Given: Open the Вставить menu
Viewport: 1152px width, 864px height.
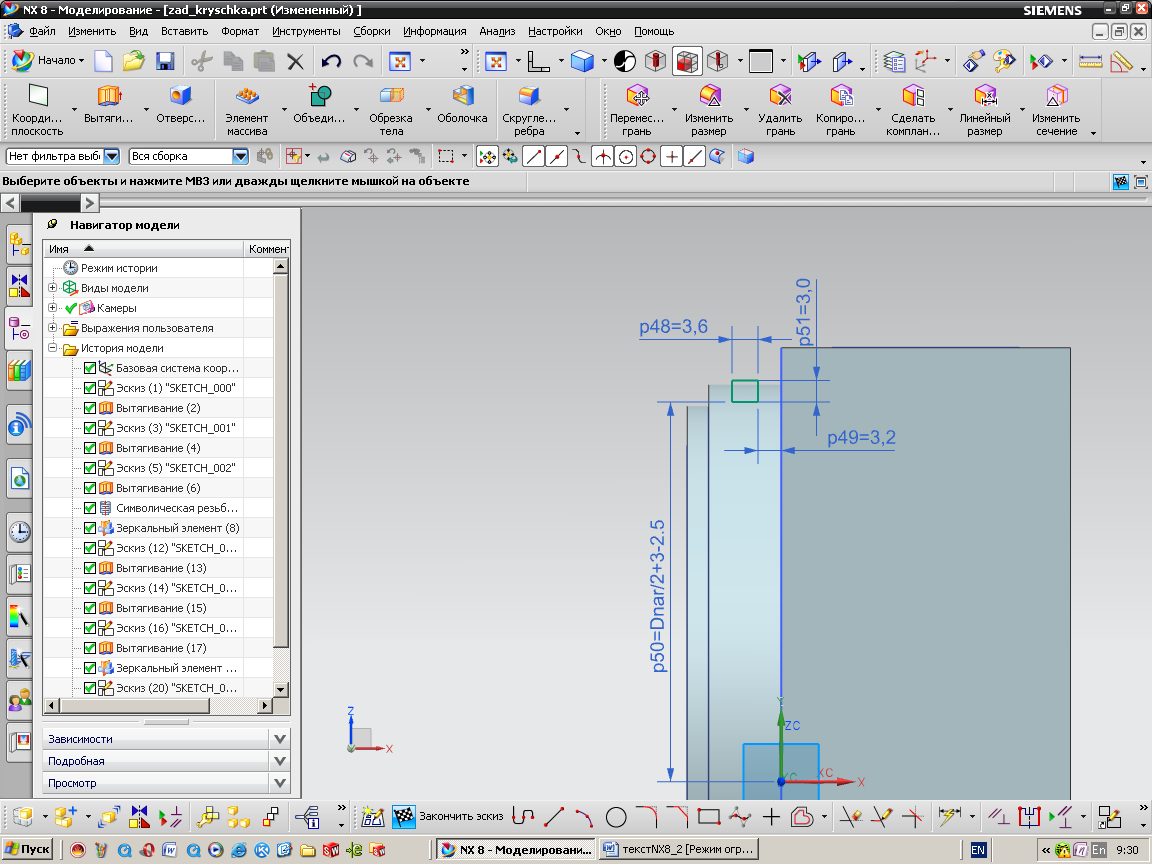Looking at the screenshot, I should pos(184,31).
